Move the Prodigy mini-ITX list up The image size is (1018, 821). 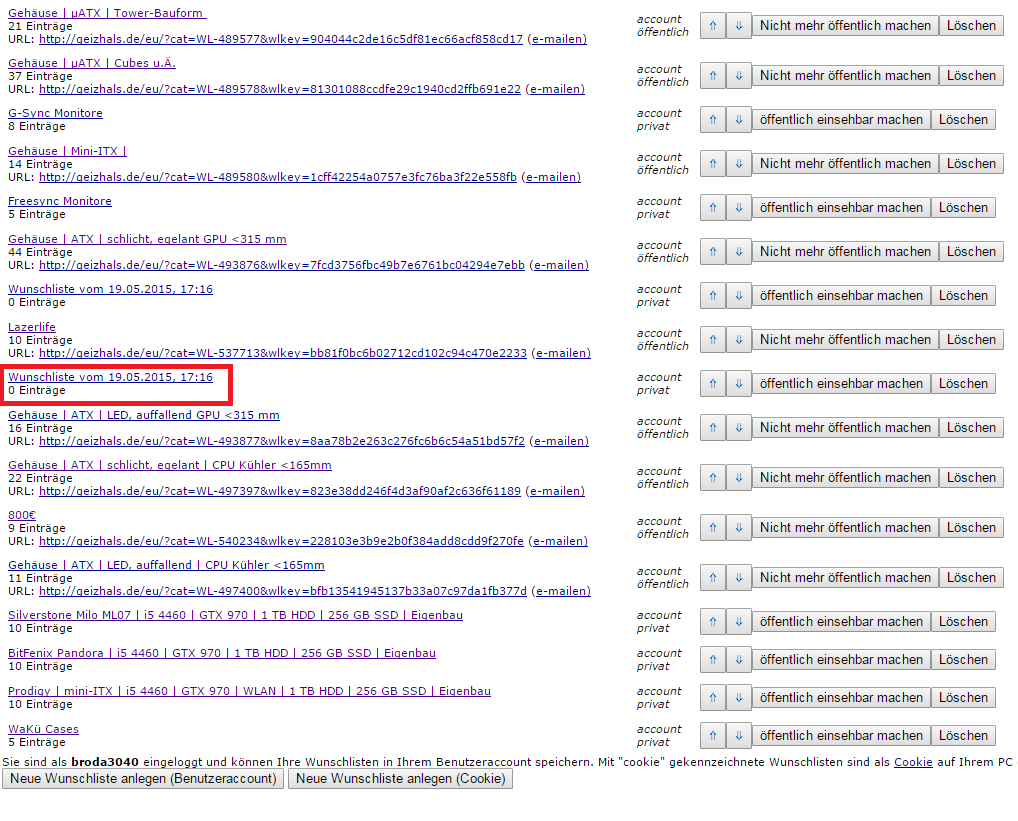(713, 698)
